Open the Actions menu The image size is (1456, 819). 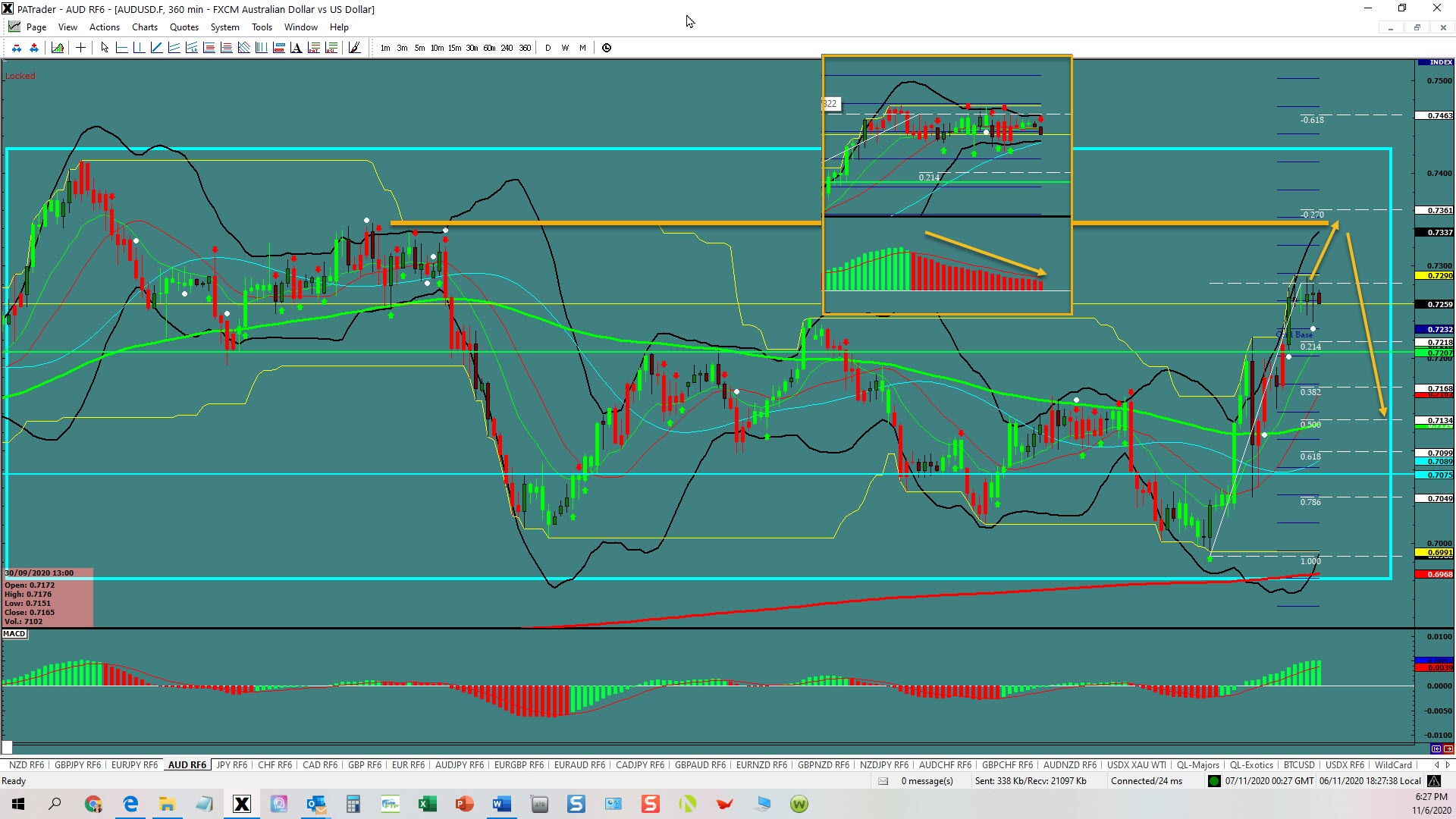[105, 27]
